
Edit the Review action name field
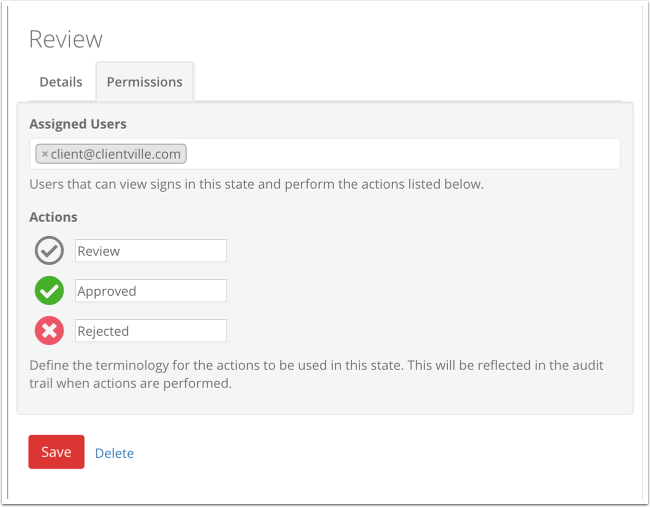[151, 250]
